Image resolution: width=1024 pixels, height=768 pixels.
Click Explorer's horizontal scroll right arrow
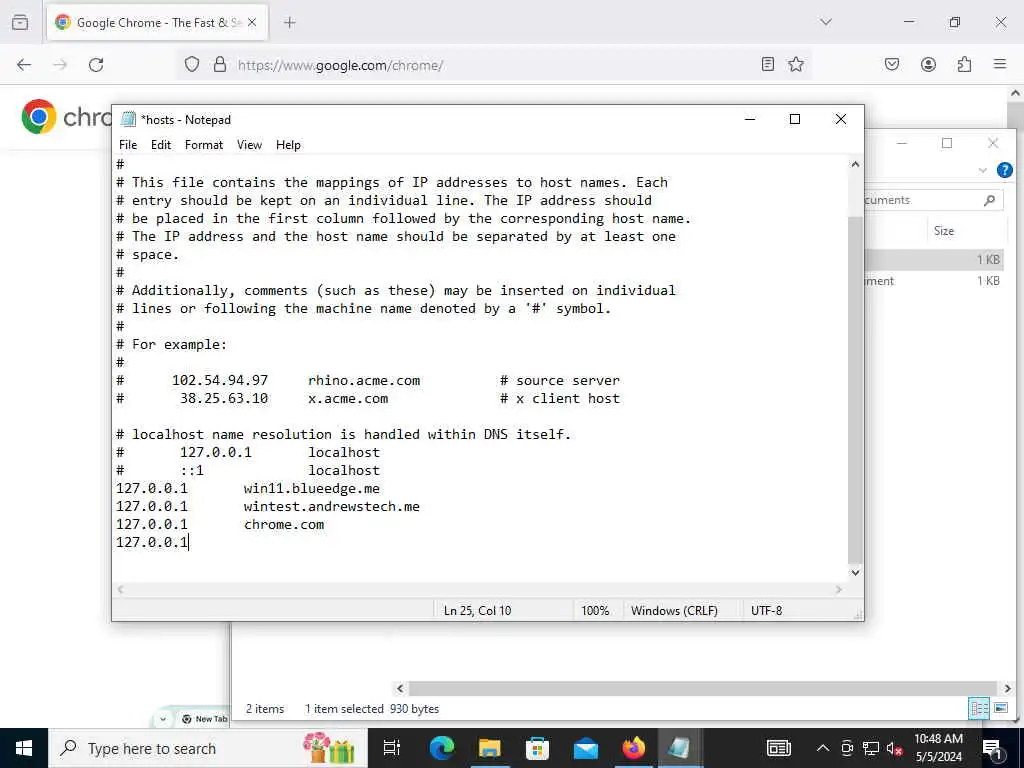point(1007,688)
